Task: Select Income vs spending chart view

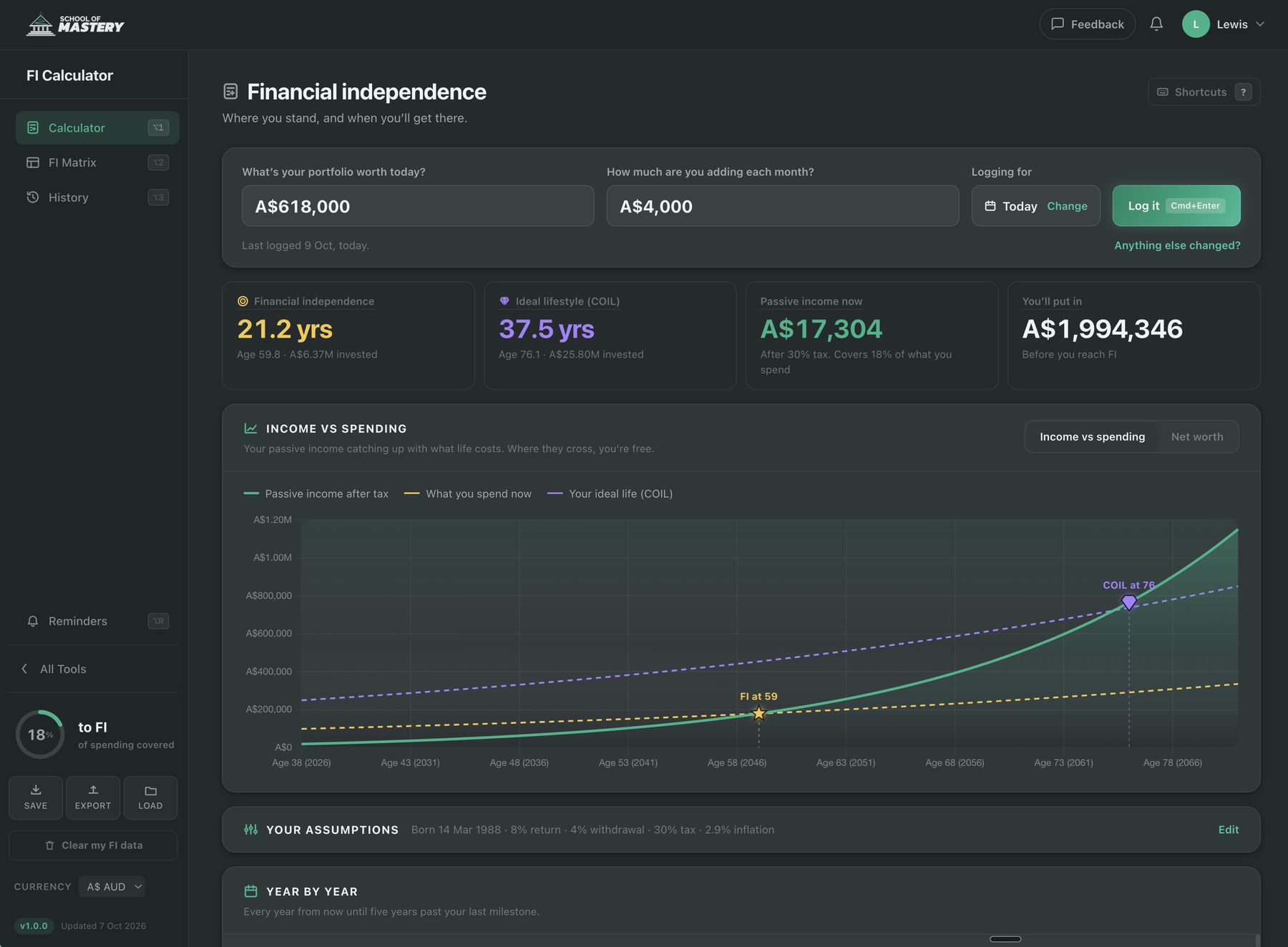Action: pos(1092,437)
